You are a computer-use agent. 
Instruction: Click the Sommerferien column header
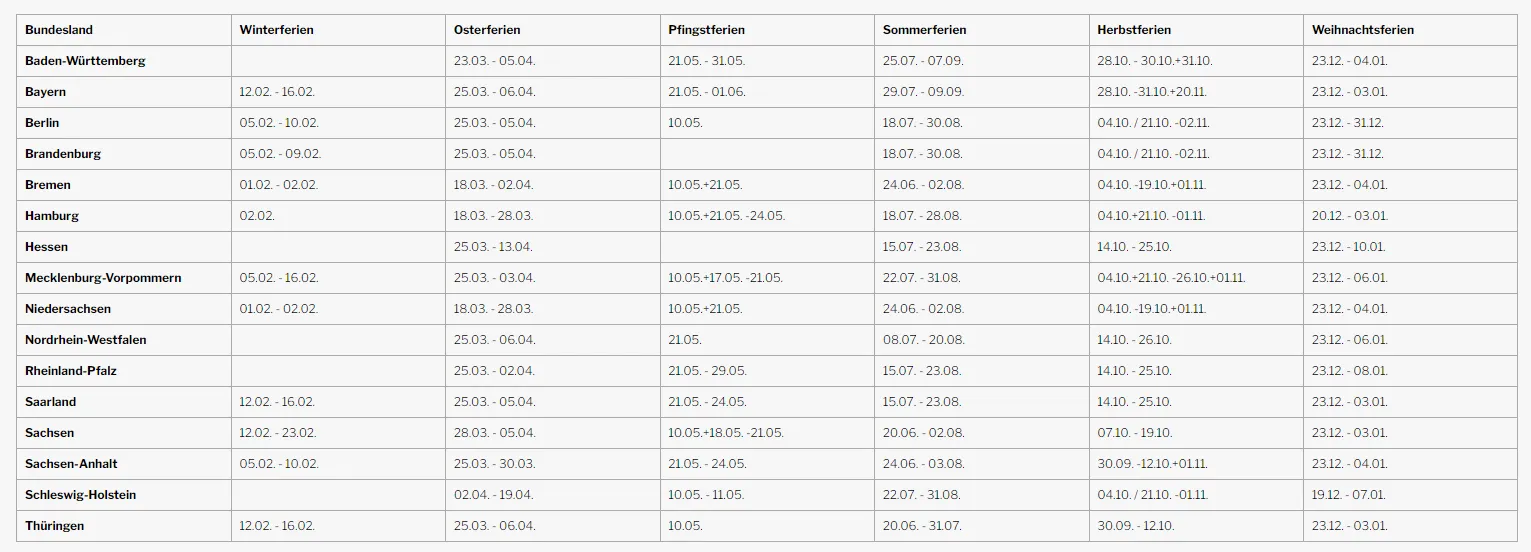tap(924, 30)
